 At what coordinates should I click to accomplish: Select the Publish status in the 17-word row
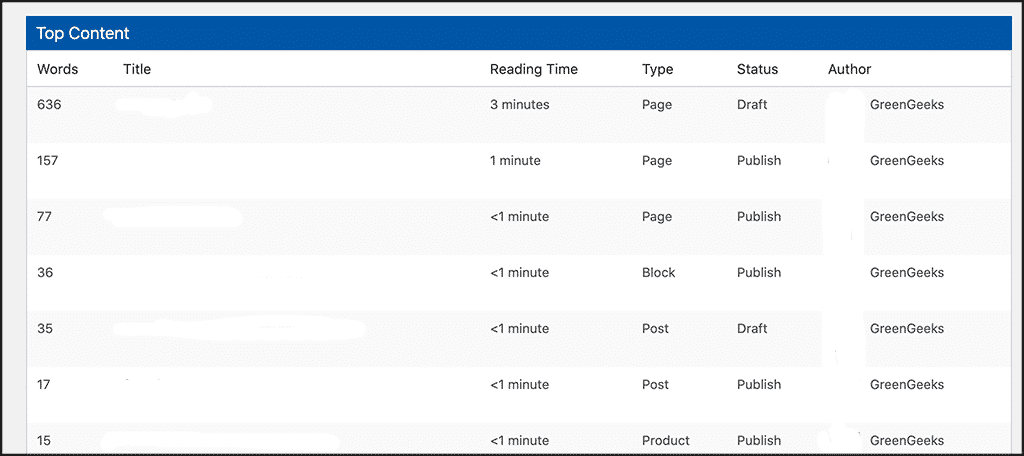pyautogui.click(x=759, y=385)
